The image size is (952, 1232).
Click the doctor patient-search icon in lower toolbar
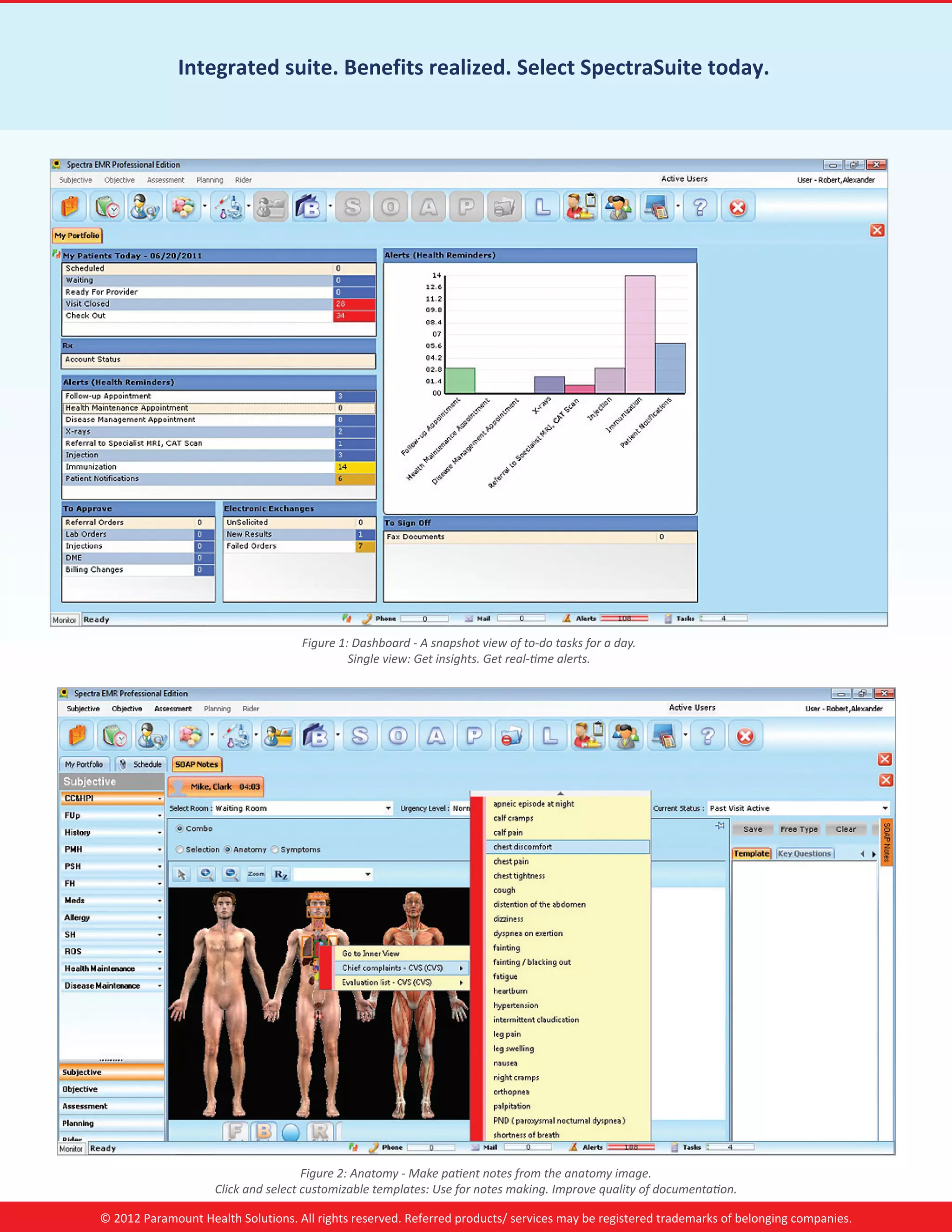pos(152,735)
